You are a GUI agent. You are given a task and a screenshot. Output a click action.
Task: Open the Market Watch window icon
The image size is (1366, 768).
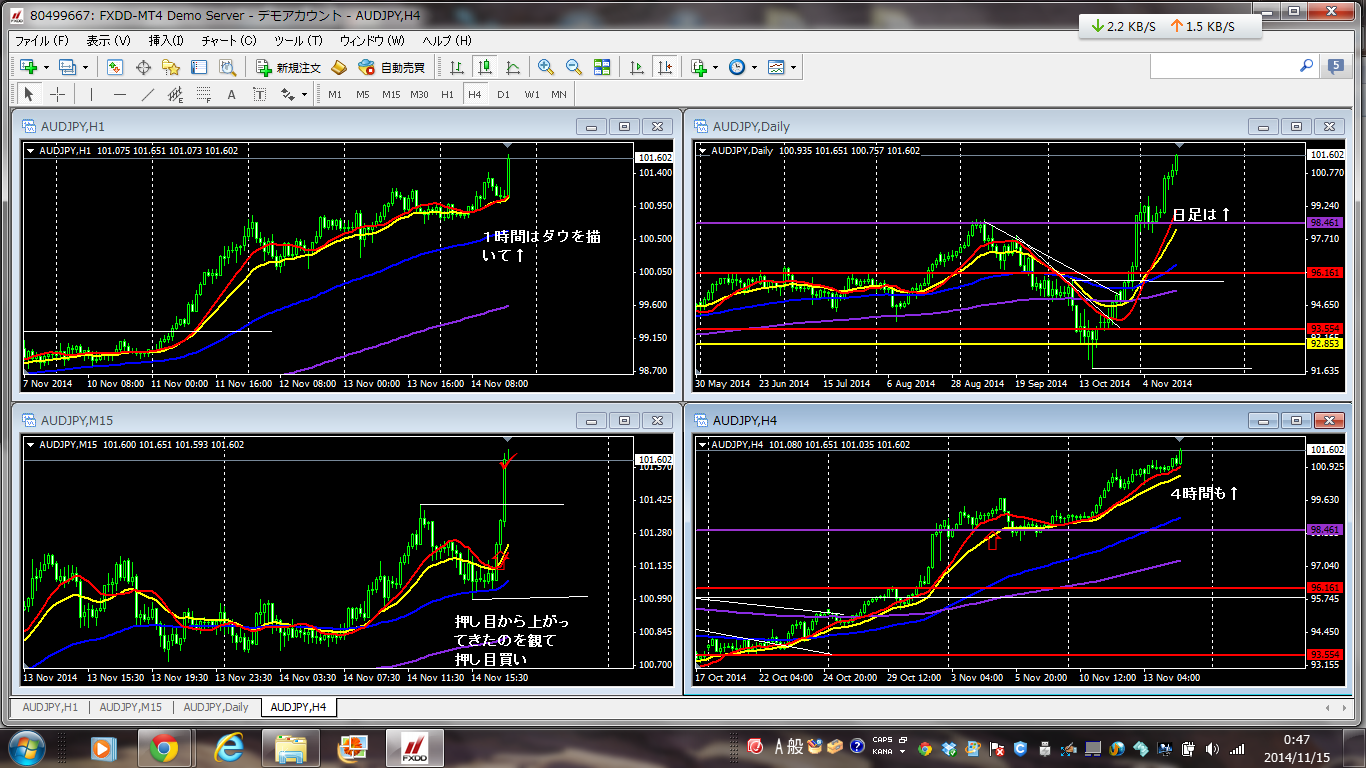[115, 67]
